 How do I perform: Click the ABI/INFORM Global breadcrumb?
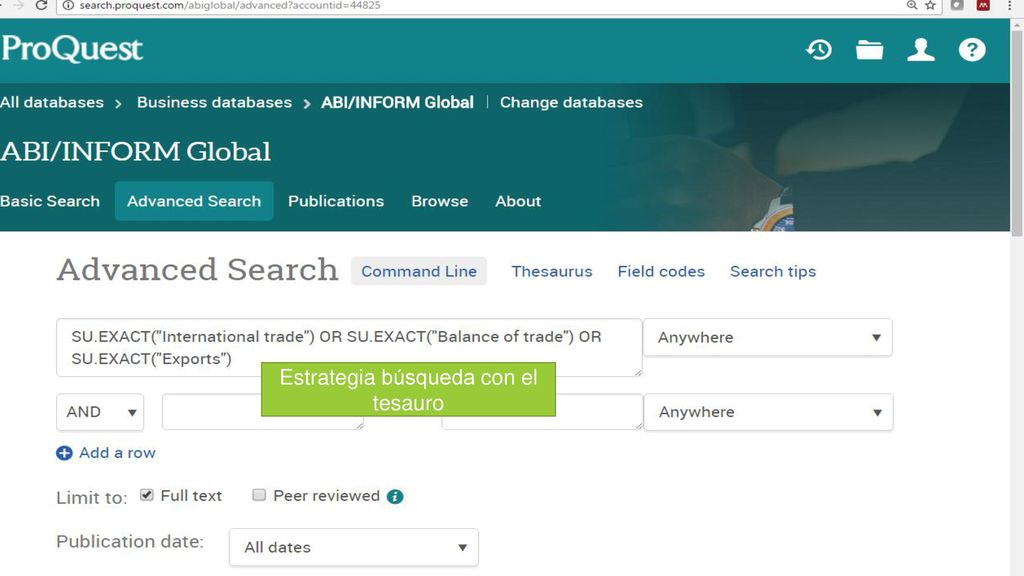(x=397, y=103)
